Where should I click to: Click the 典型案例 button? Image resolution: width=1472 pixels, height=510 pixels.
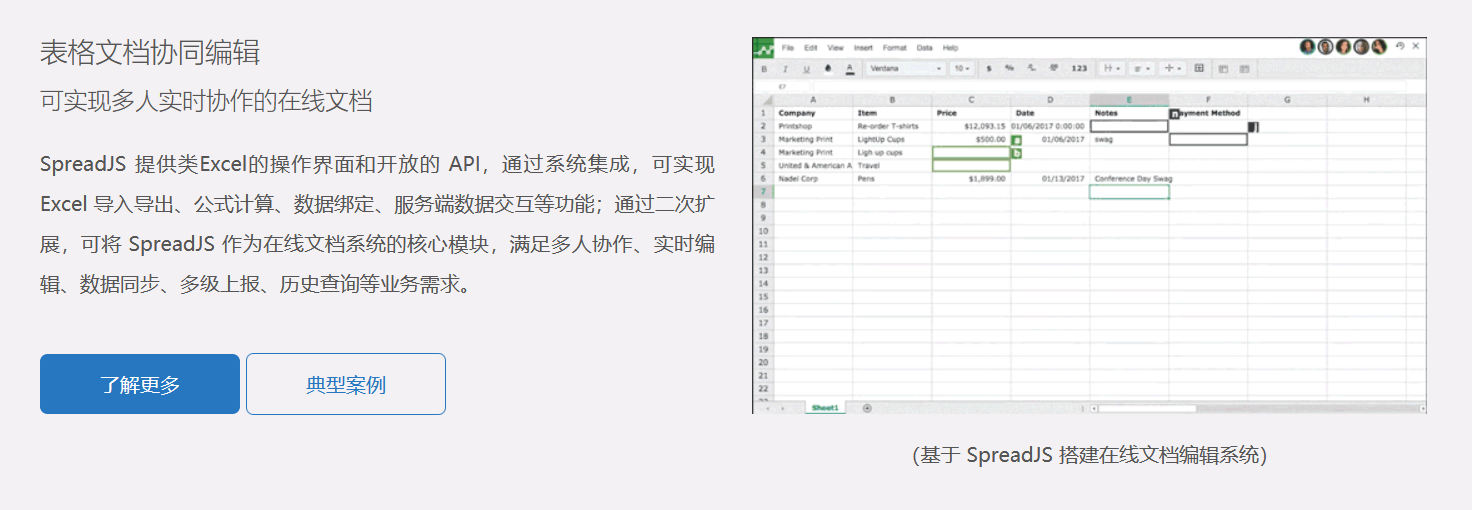click(346, 384)
